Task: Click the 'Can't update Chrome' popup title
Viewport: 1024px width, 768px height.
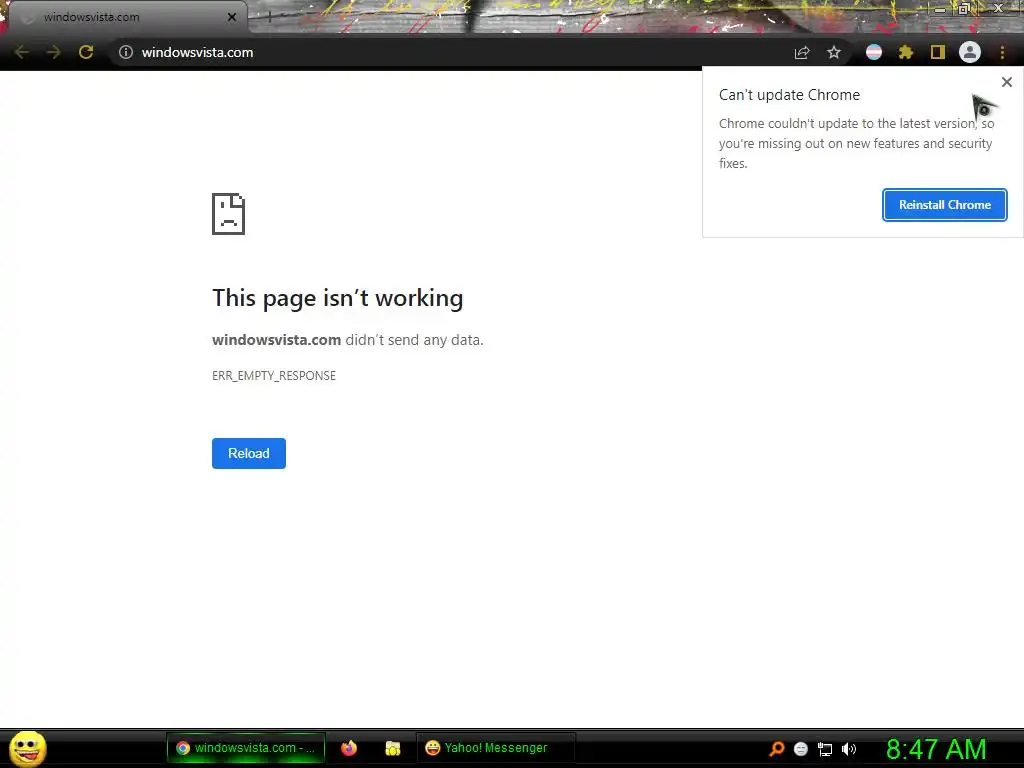Action: (x=789, y=95)
